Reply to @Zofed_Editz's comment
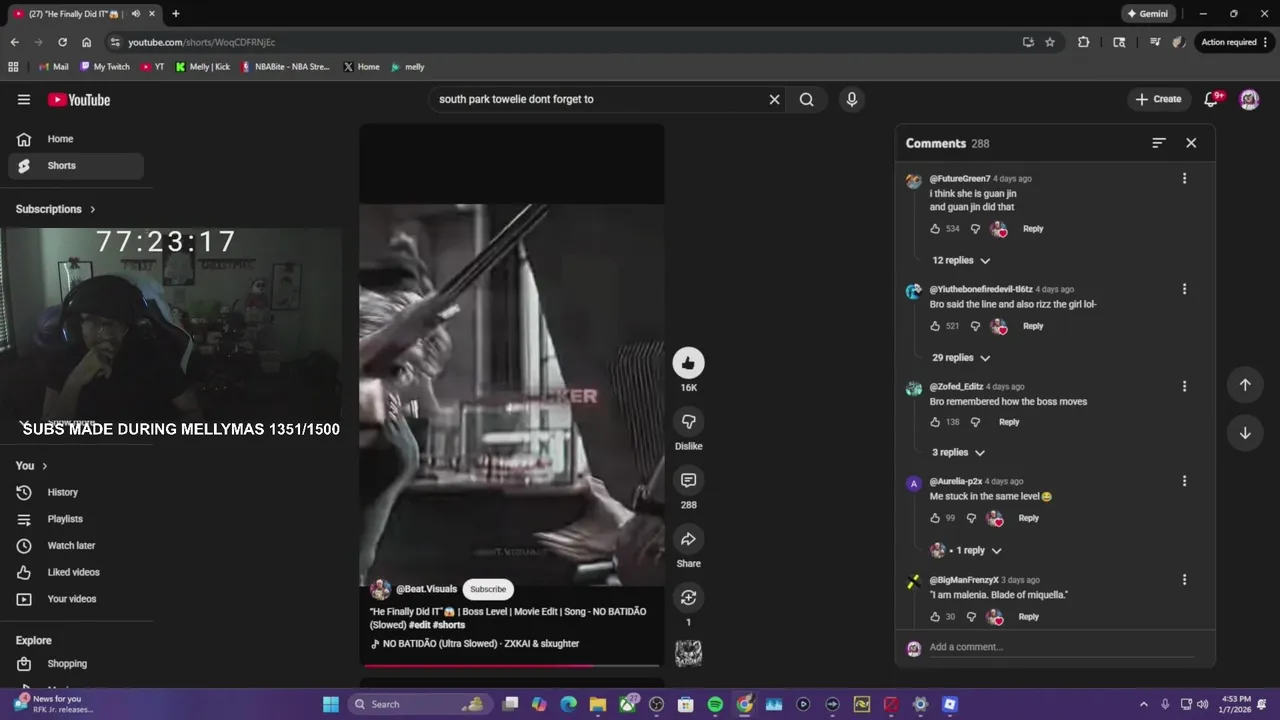 1009,422
